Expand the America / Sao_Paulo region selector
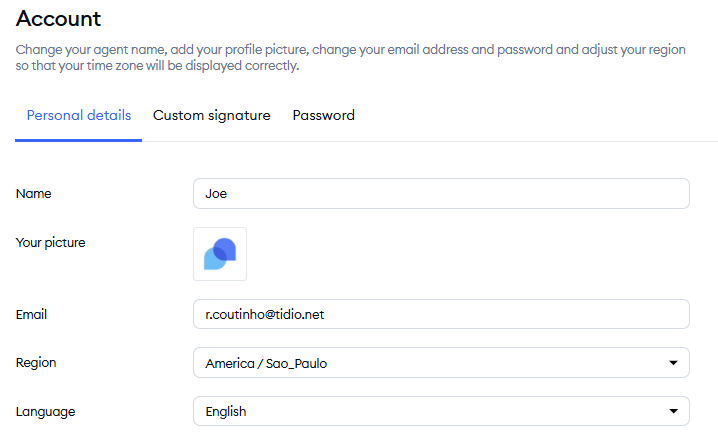The image size is (718, 445). point(441,363)
